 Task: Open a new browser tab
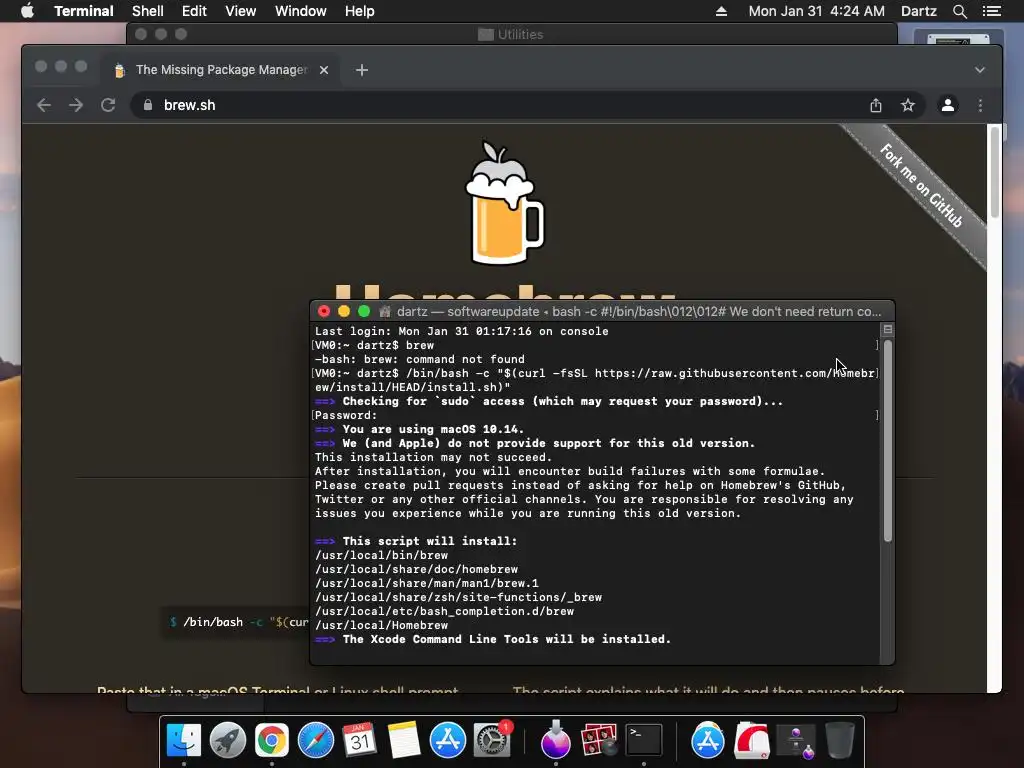click(x=362, y=70)
